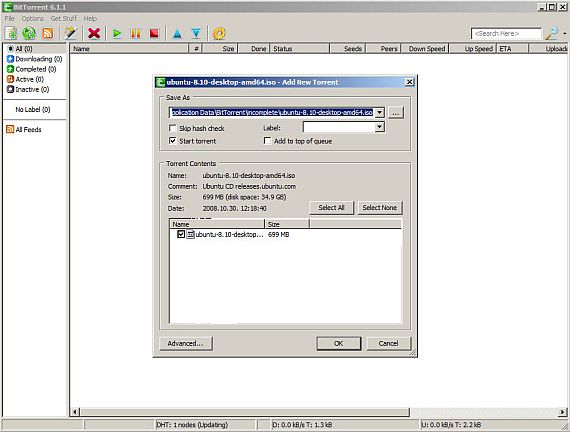Screen dimensions: 570x432
Task: Sort by Up Speed column header
Action: (473, 49)
